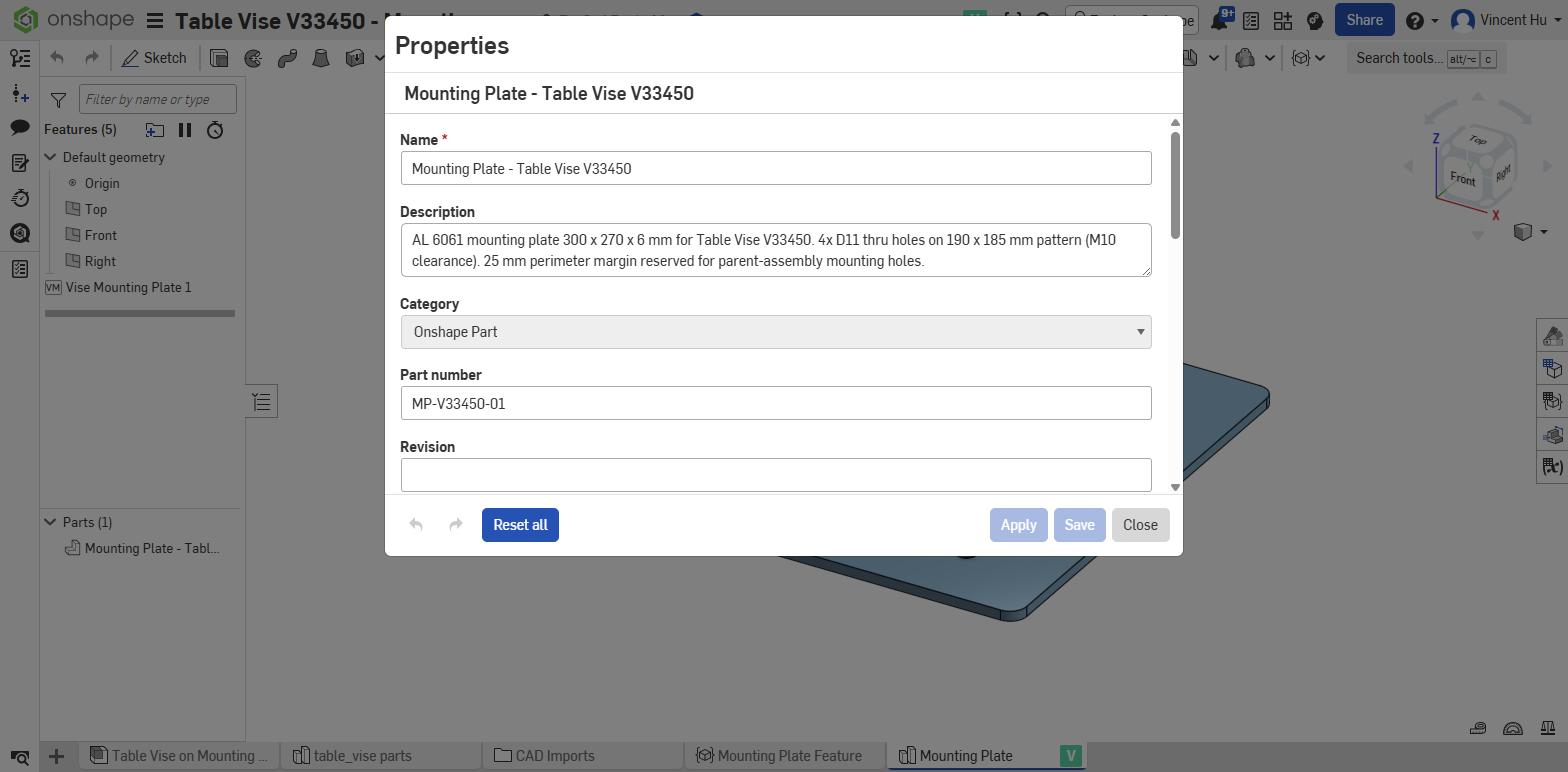Close the Properties dialog

tap(1140, 525)
